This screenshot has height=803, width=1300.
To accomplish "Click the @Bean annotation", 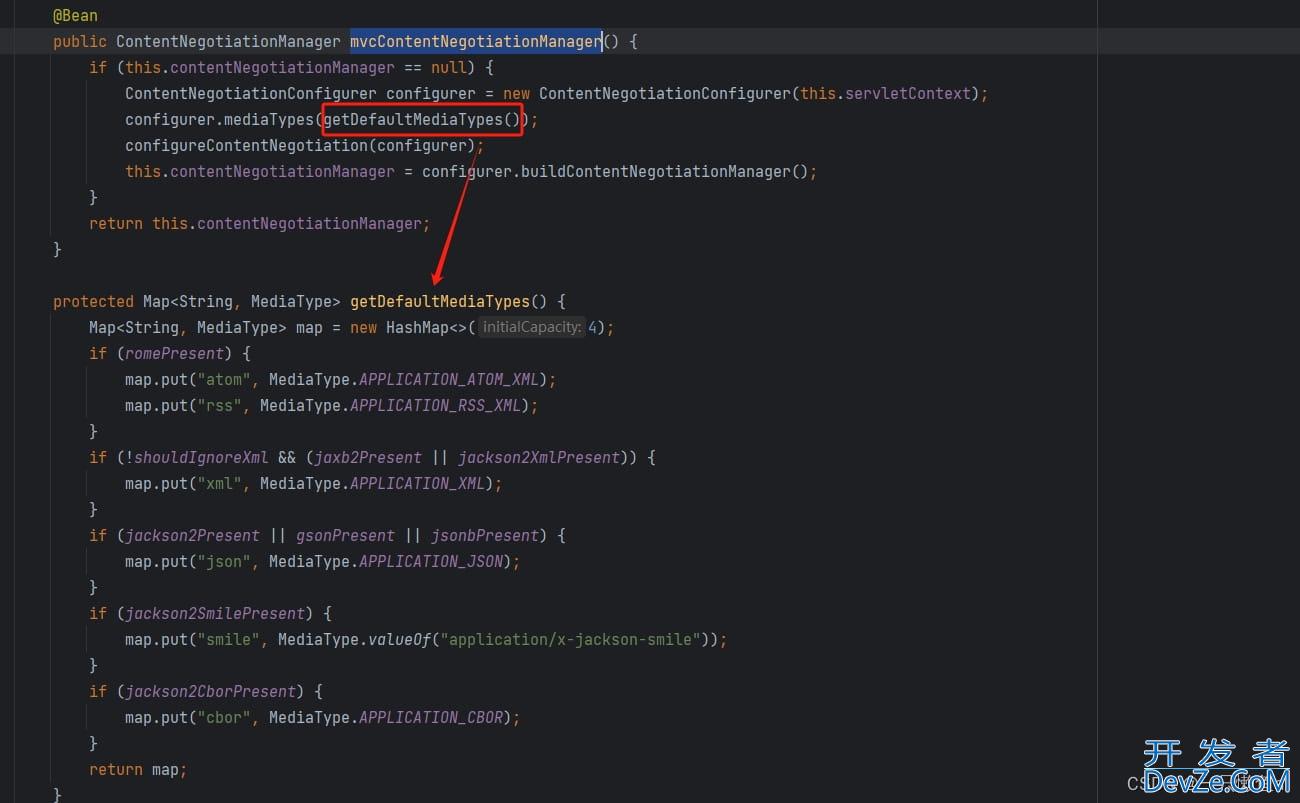I will point(75,16).
